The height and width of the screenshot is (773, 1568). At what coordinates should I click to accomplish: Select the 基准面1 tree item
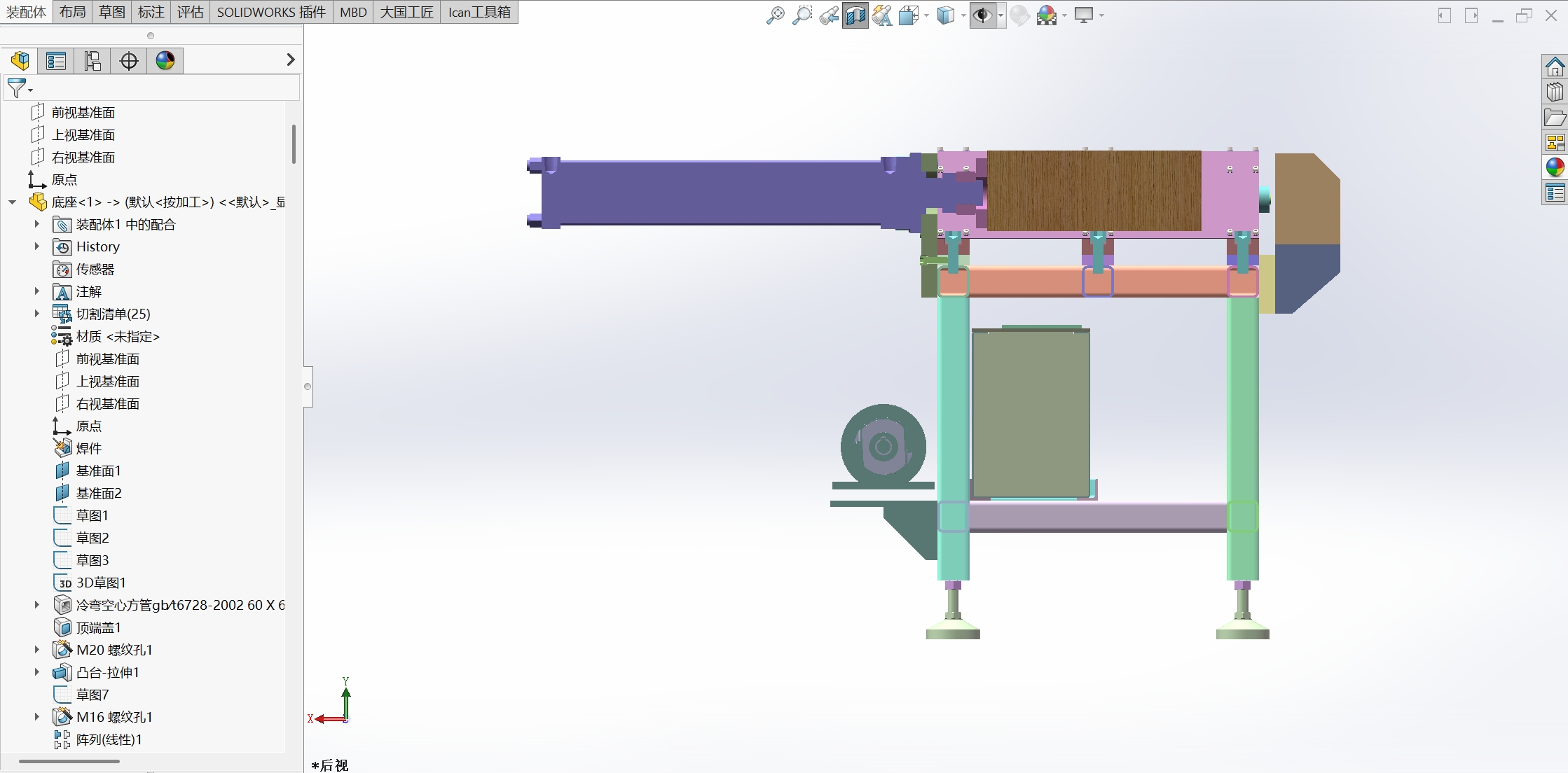(98, 471)
